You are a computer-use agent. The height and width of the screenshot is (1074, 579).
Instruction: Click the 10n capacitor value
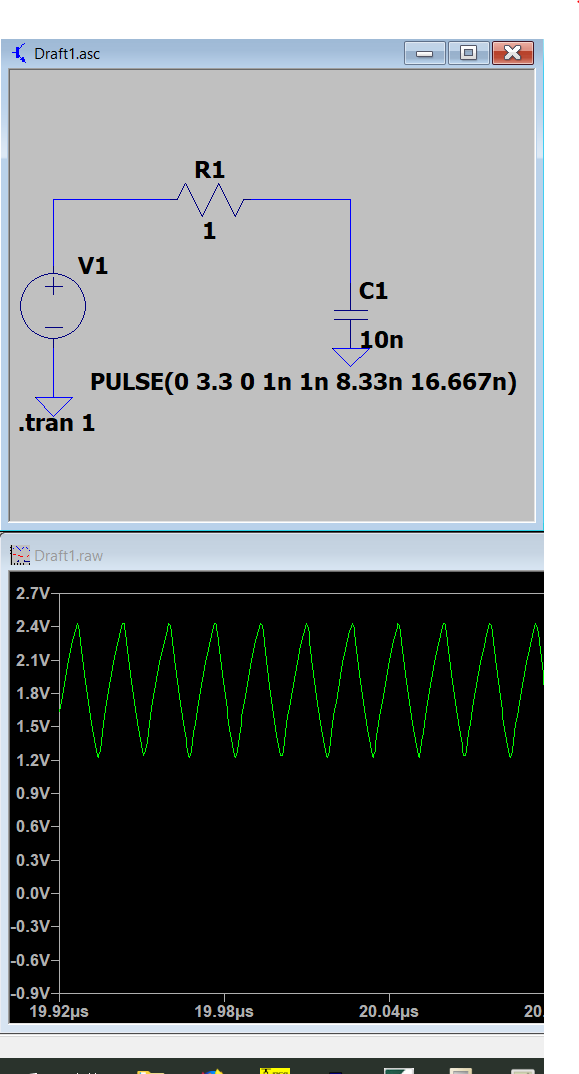point(382,339)
